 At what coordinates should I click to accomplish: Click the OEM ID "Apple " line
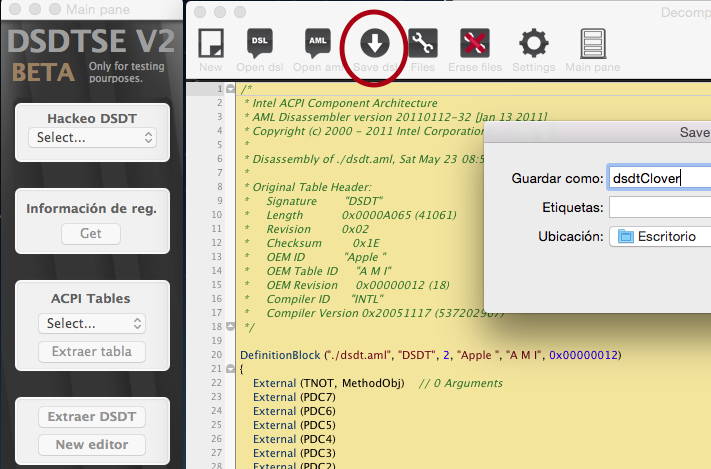tap(316, 257)
